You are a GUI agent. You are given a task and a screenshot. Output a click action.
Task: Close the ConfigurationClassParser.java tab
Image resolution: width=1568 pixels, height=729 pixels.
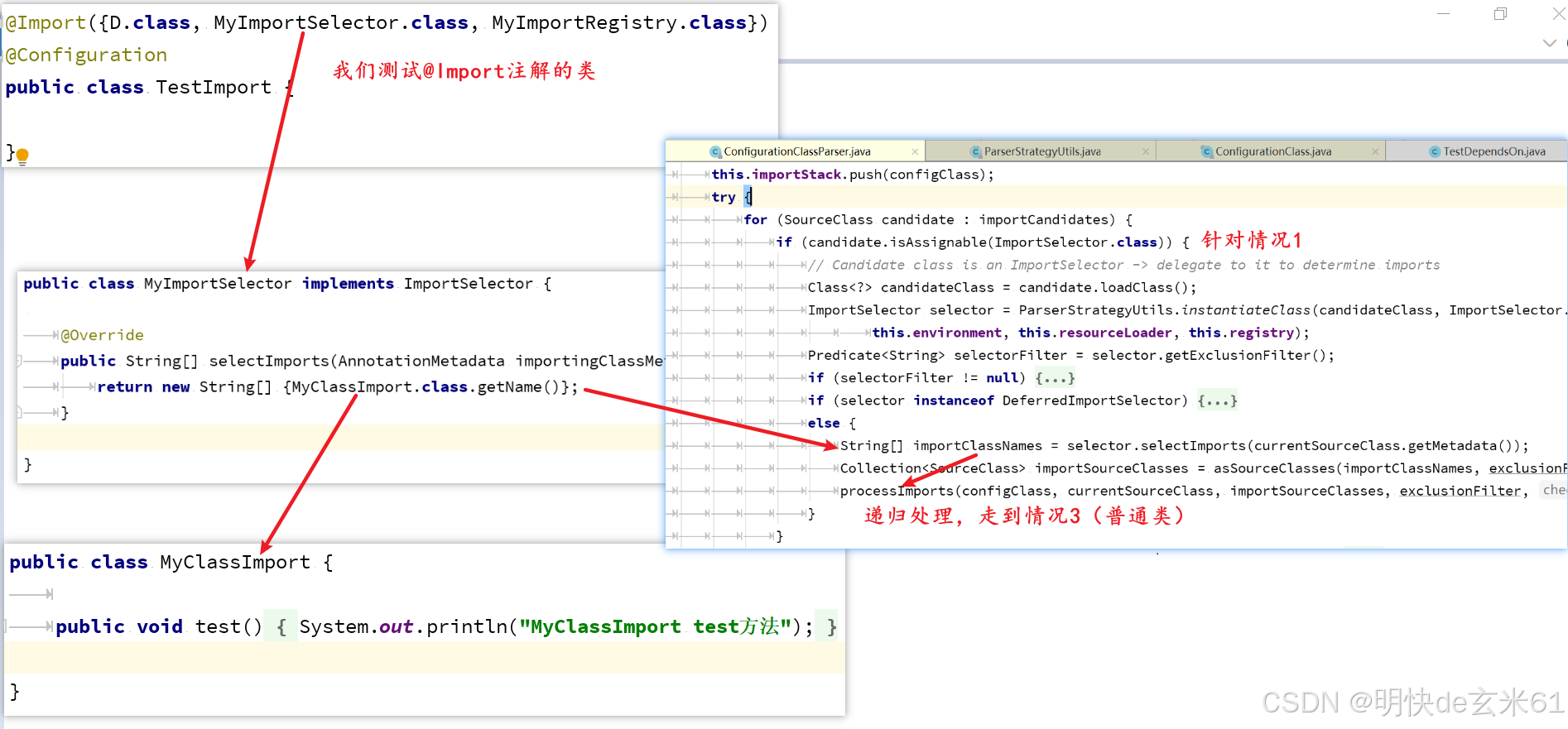[915, 151]
